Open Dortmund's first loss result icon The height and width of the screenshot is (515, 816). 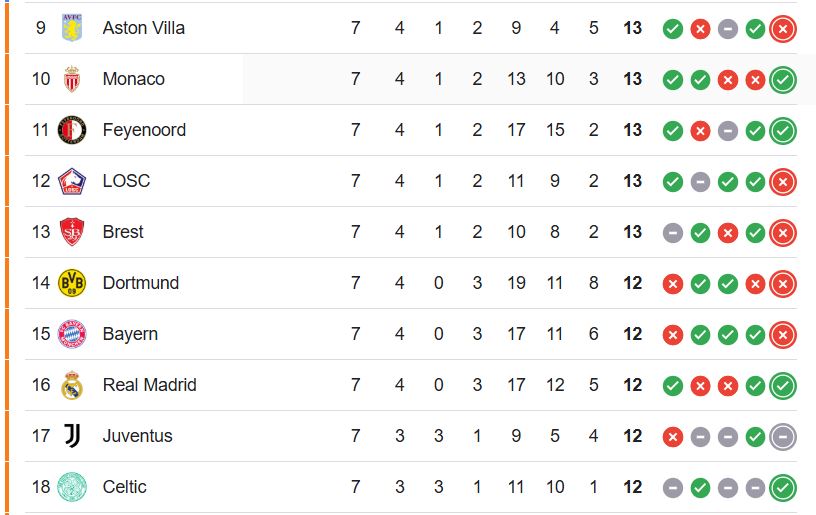coord(672,284)
